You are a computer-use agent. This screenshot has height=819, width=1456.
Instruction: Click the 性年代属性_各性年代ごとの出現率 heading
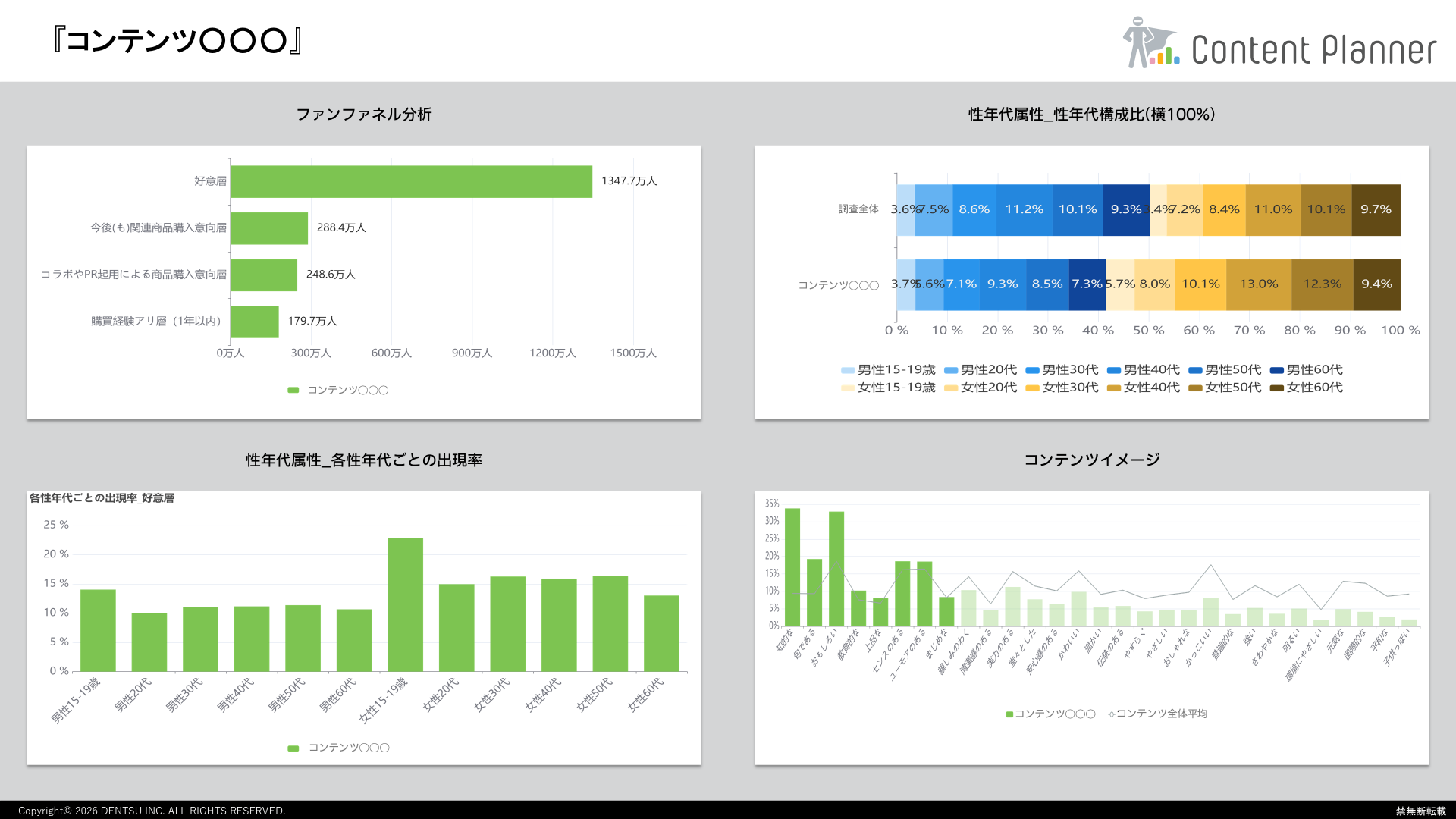tap(364, 460)
